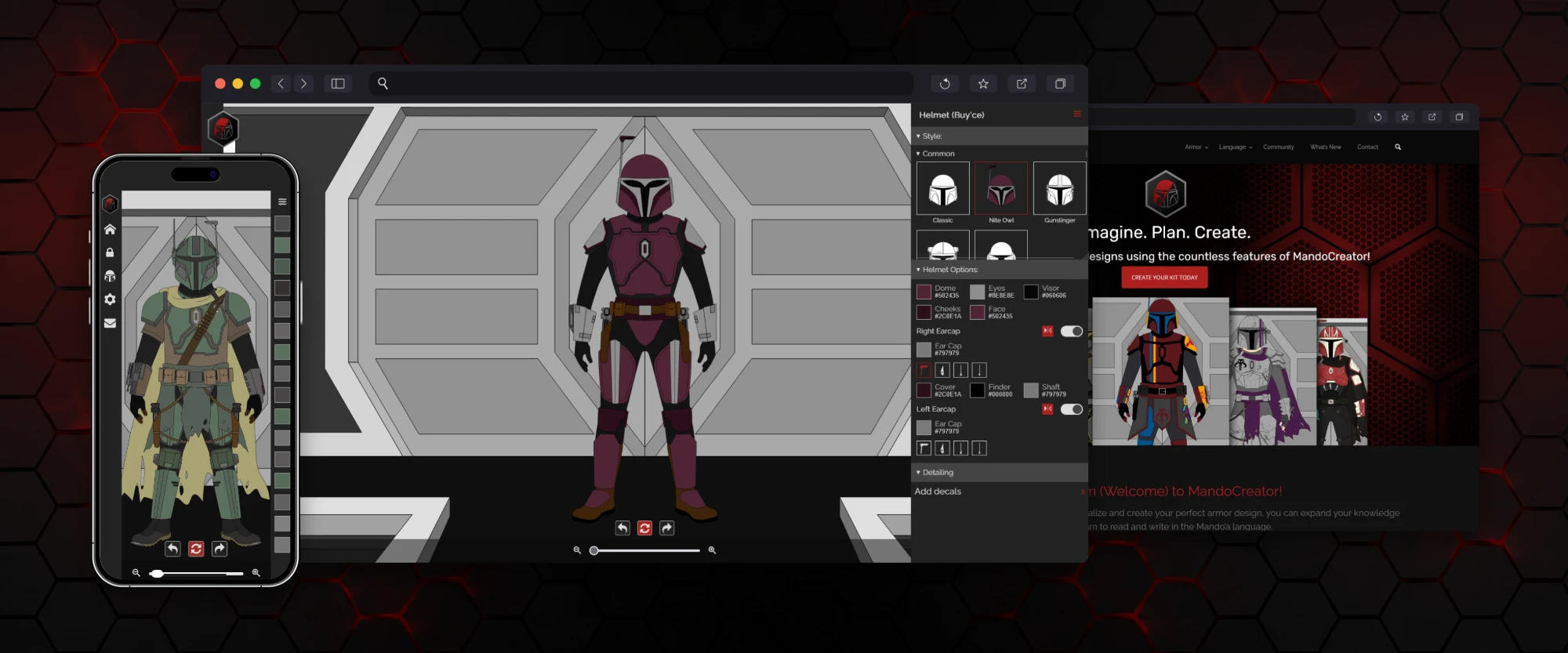Expand the Add decals row
Image resolution: width=1568 pixels, height=653 pixels.
[x=1000, y=492]
